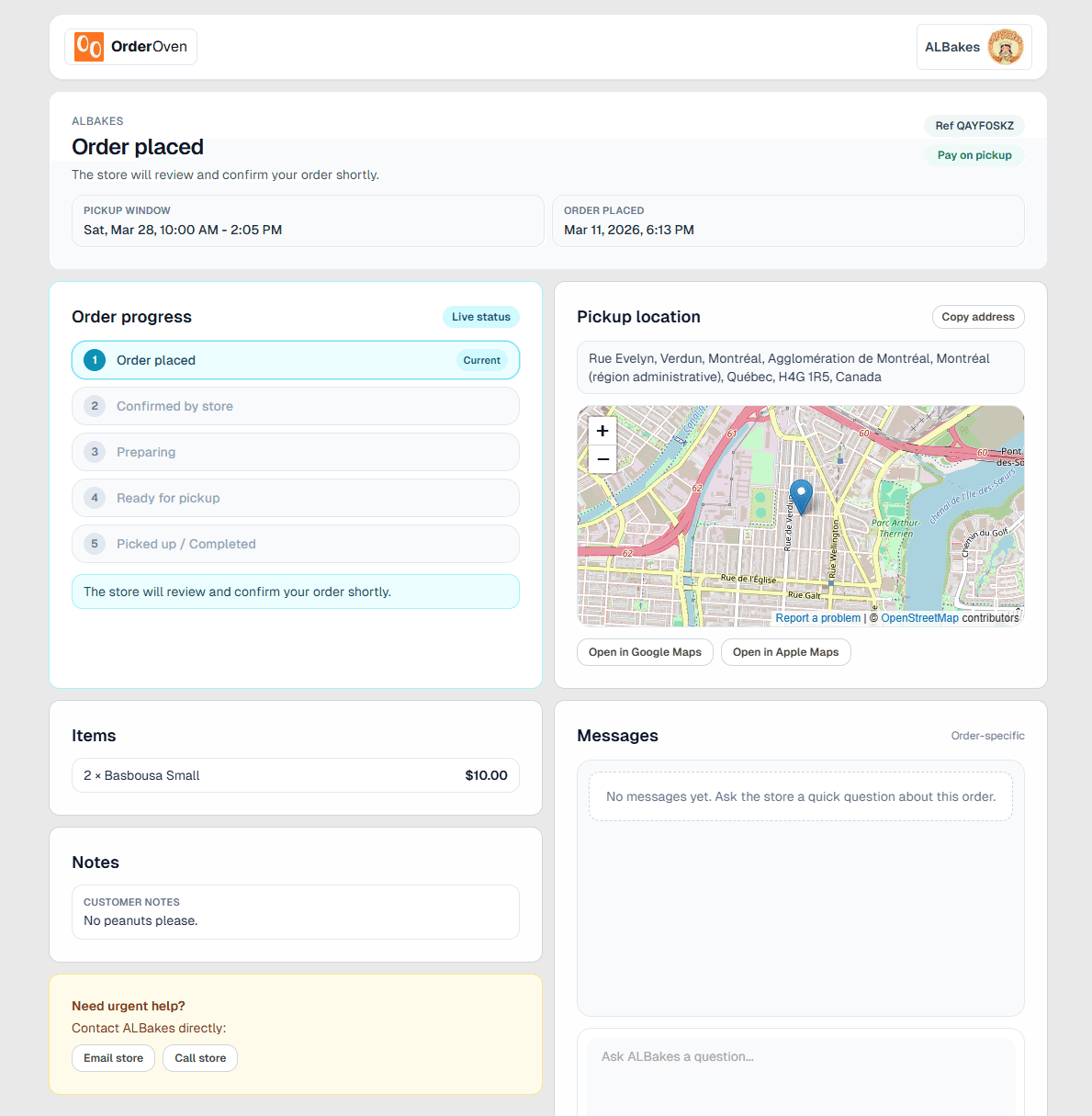
Task: Click the Copy address button
Action: click(978, 316)
